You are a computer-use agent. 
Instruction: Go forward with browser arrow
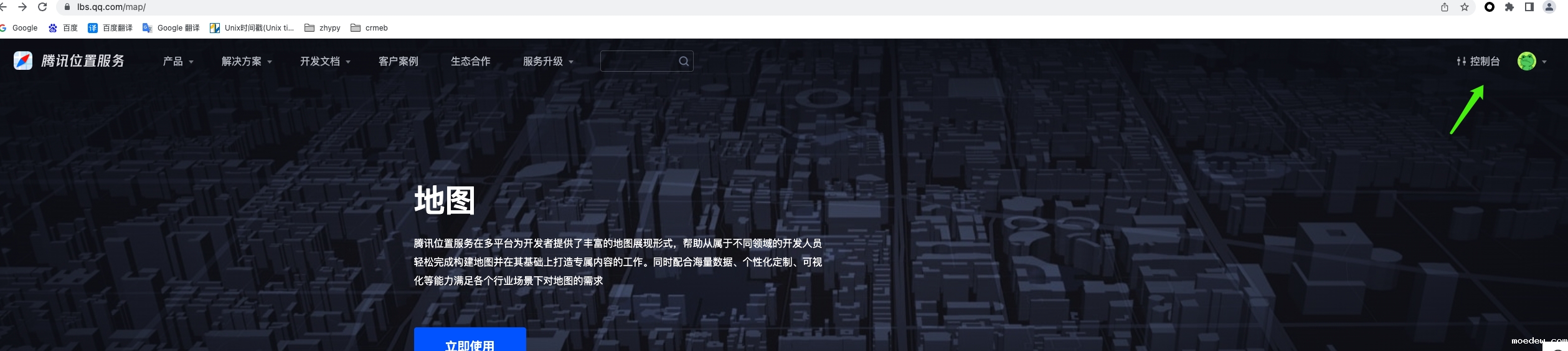(x=22, y=7)
